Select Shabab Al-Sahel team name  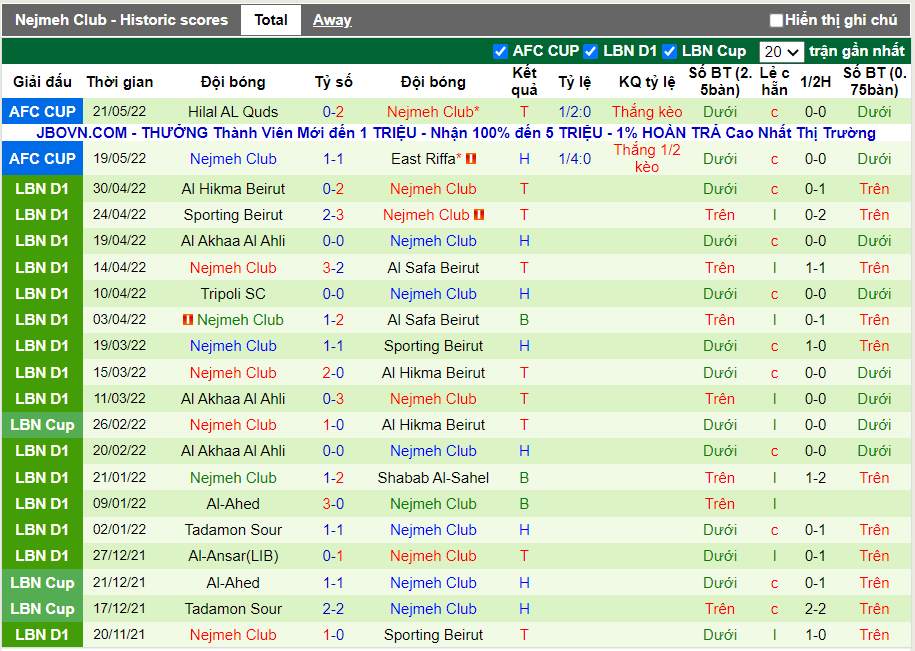433,478
